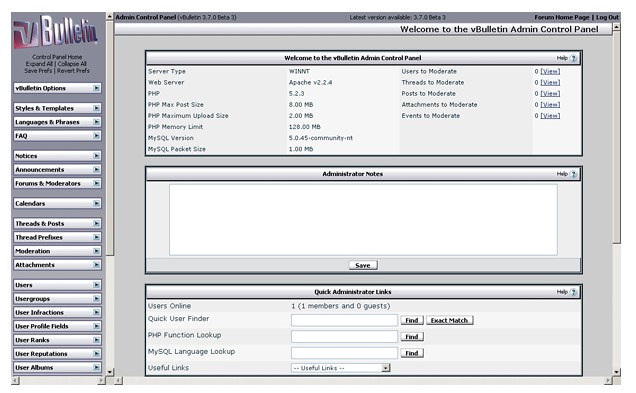Click Find for Quick User Finder
The image size is (636, 393).
tap(412, 320)
